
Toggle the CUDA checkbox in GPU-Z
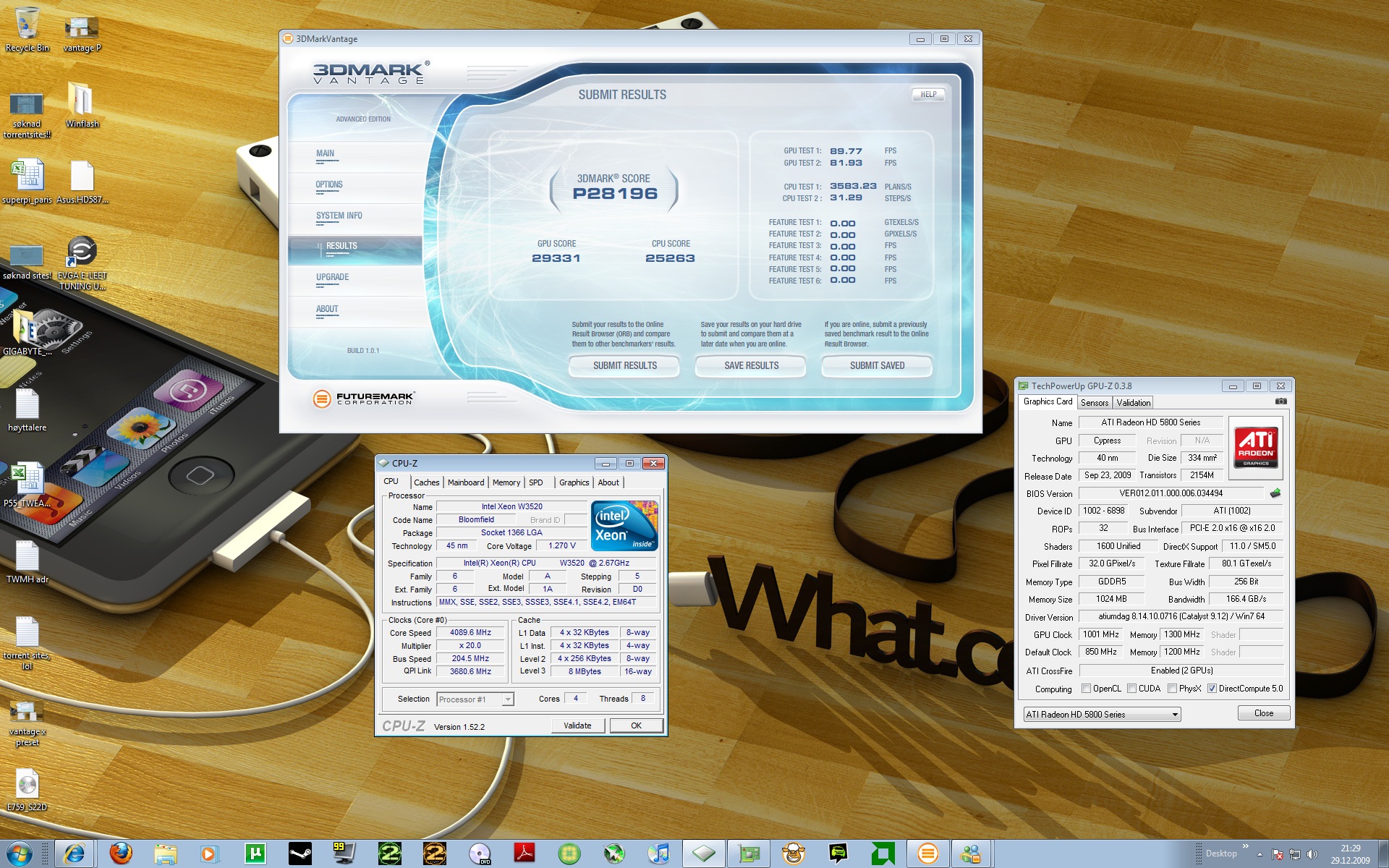click(1131, 689)
